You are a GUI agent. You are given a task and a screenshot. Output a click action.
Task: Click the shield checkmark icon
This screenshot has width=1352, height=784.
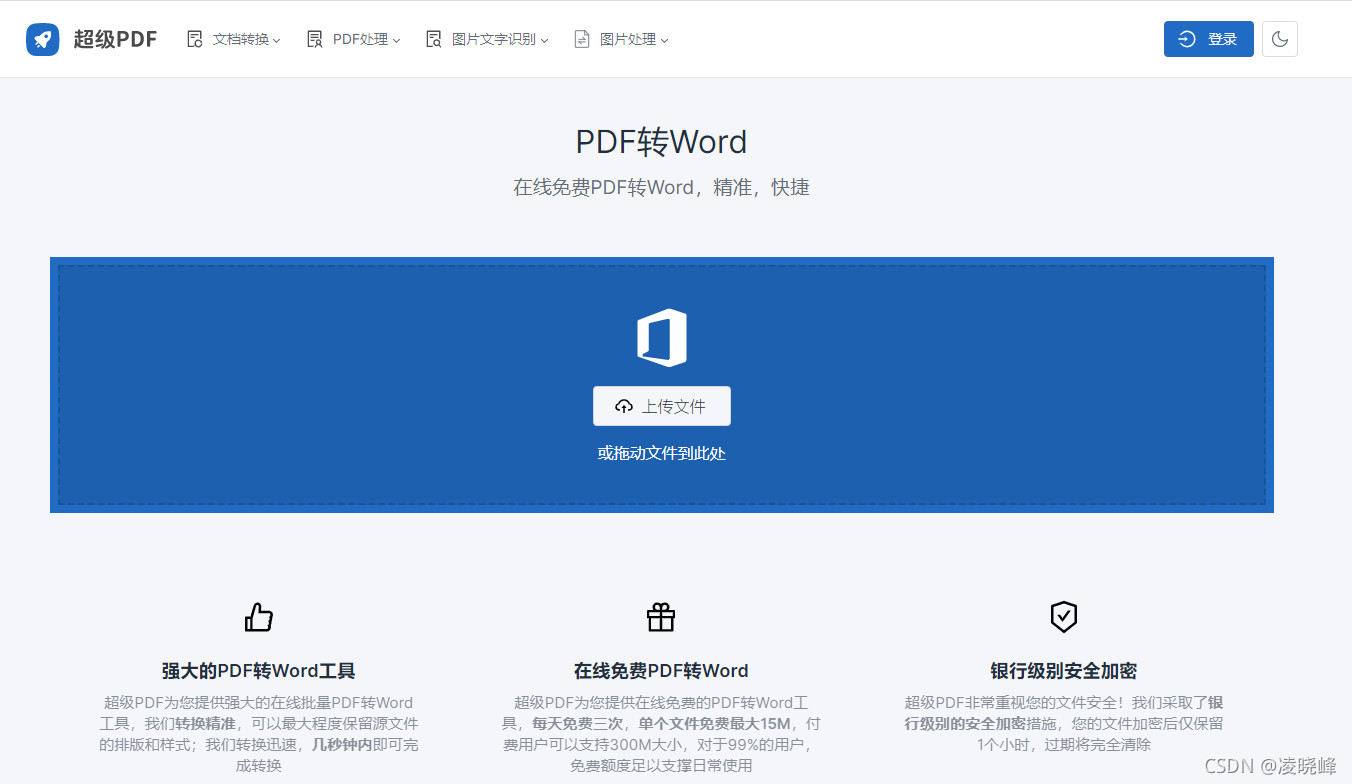click(1064, 617)
